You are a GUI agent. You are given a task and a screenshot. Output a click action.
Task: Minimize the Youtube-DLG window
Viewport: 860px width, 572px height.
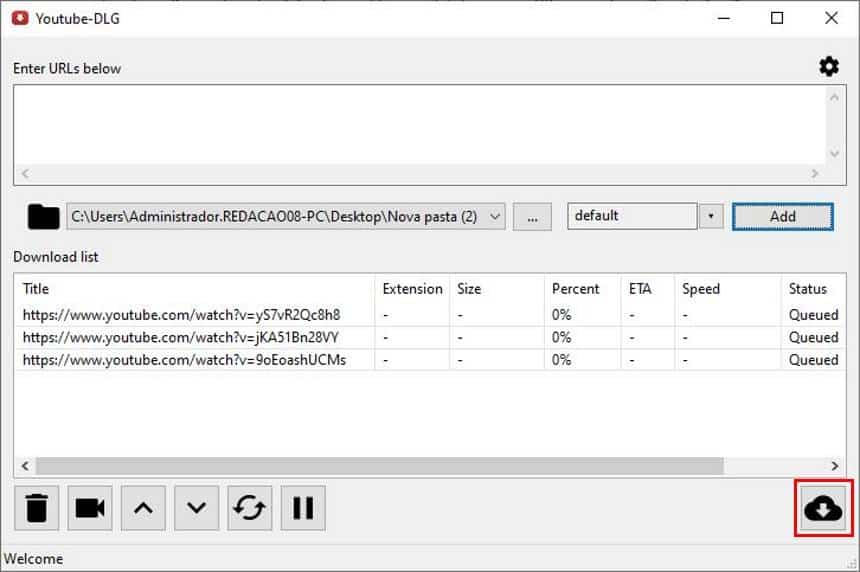point(724,18)
